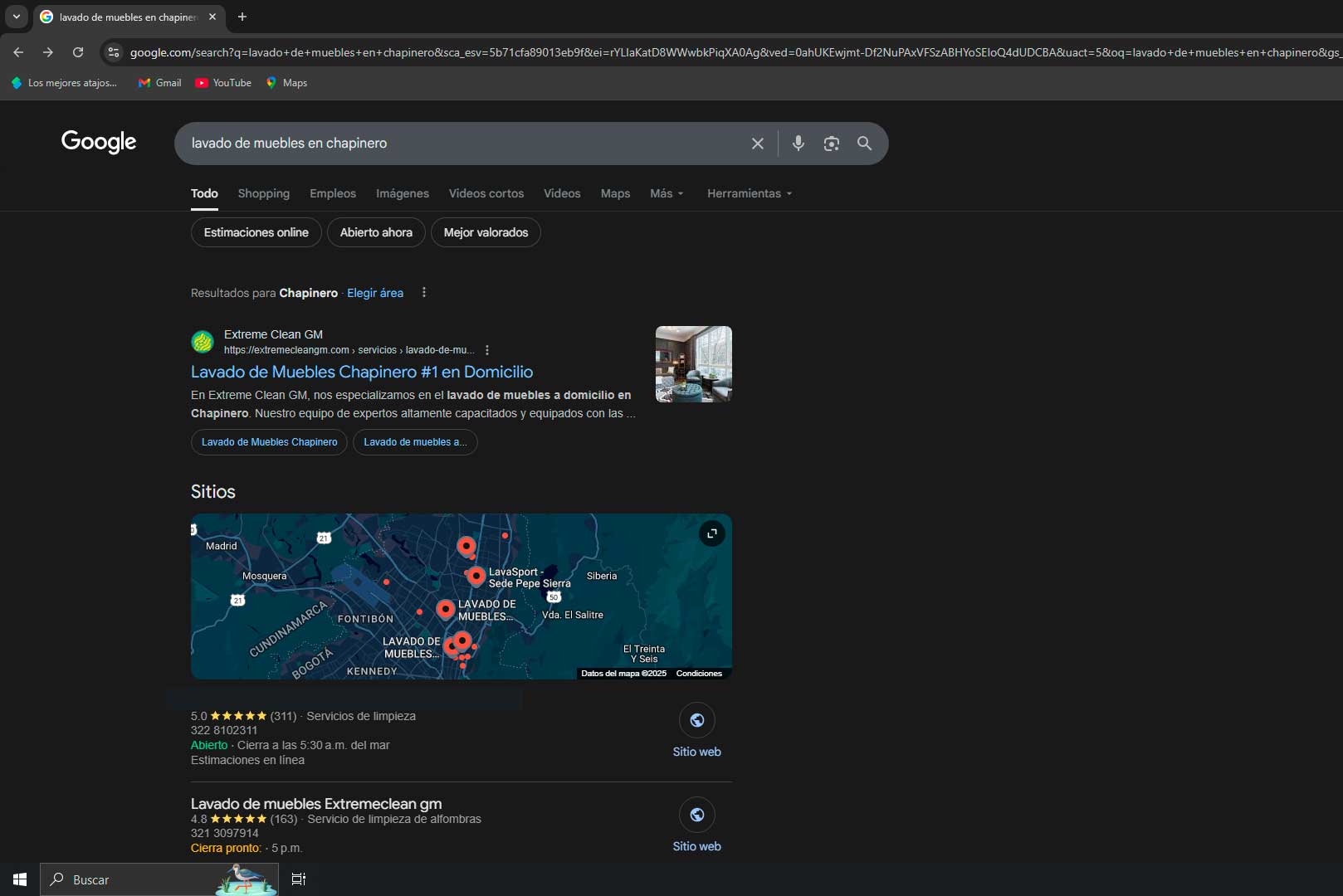Screen dimensions: 1343x896
Task: Switch to the Shopping tab
Action: [x=264, y=193]
